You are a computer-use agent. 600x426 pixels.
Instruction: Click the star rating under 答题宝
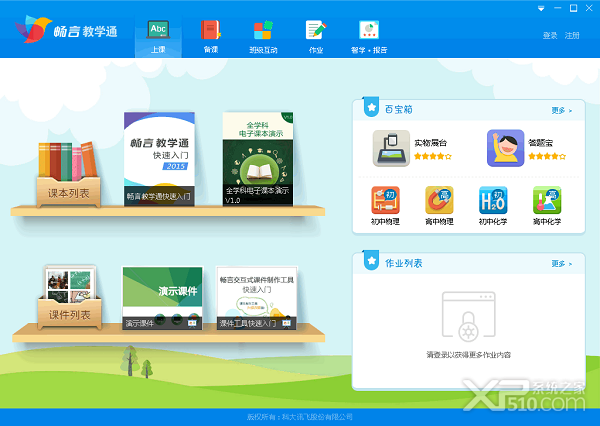coord(547,156)
